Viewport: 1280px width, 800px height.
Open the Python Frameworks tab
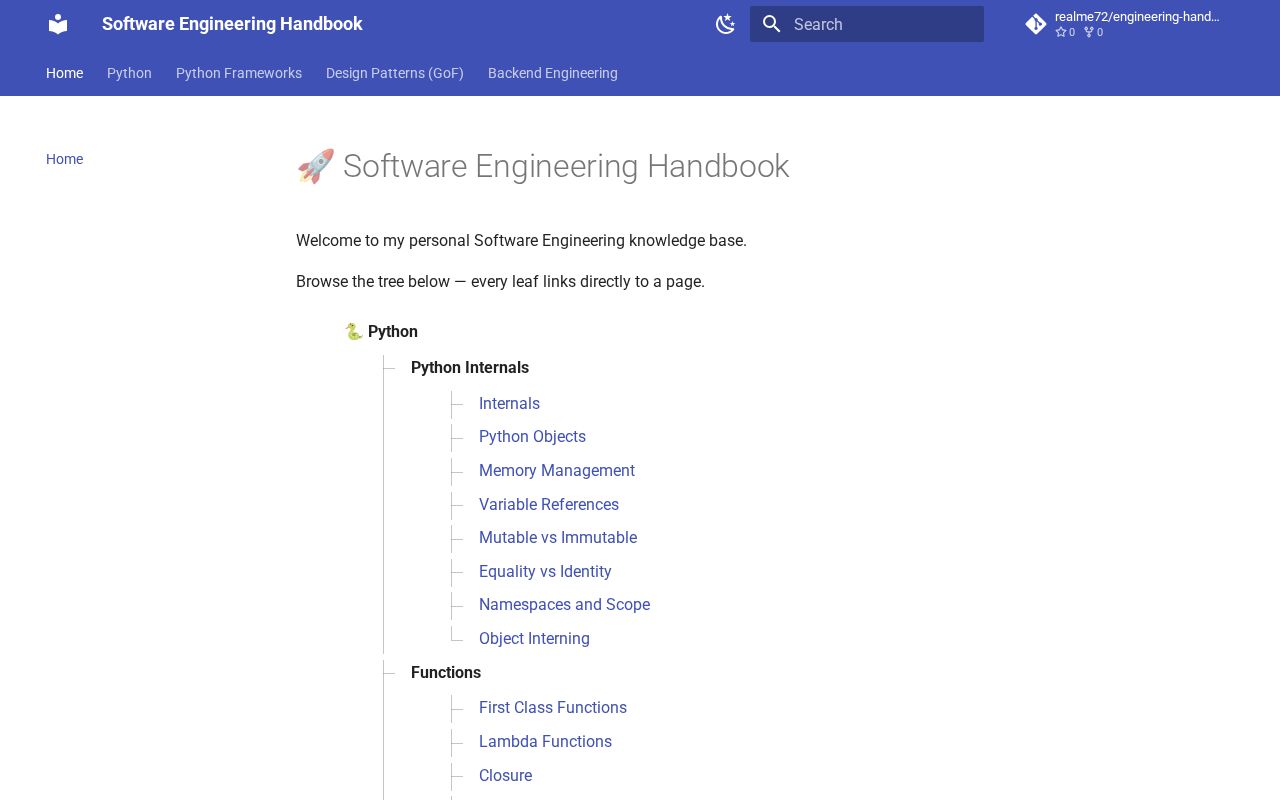pos(239,73)
